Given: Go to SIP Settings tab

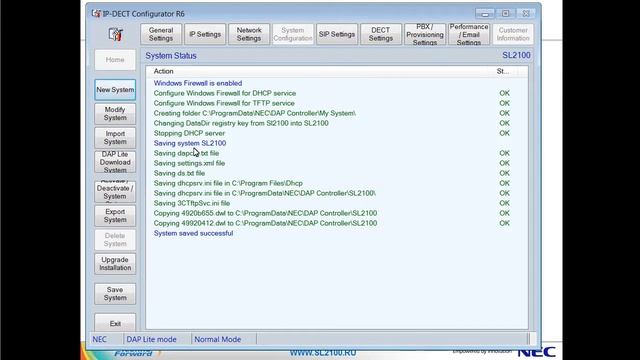Looking at the screenshot, I should tap(337, 34).
